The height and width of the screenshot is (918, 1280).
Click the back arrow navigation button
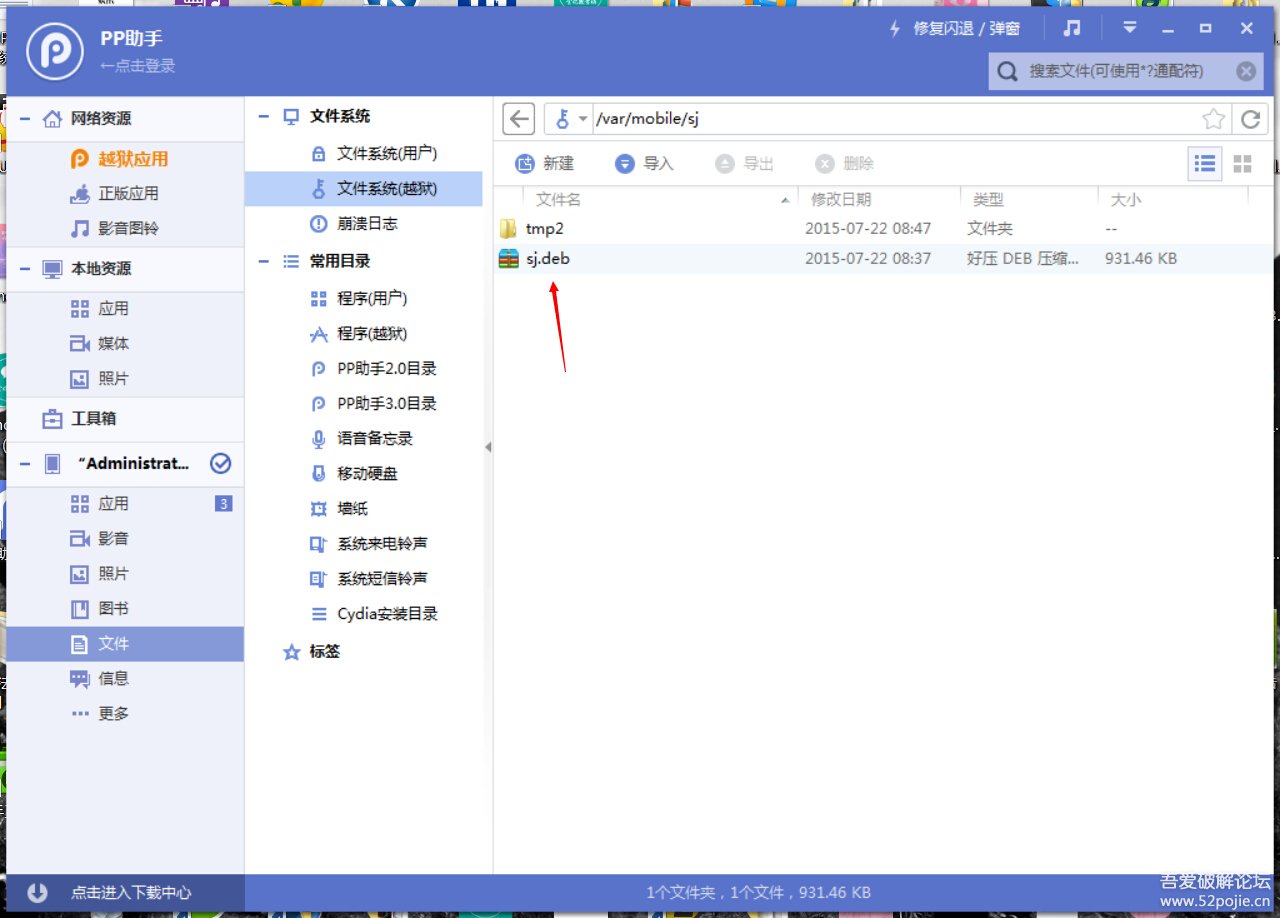pyautogui.click(x=518, y=119)
